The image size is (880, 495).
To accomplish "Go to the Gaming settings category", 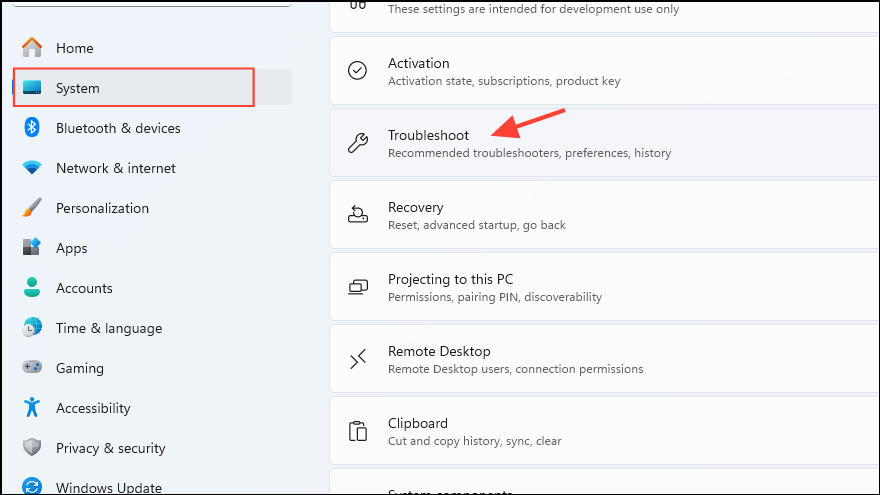I will coord(80,368).
